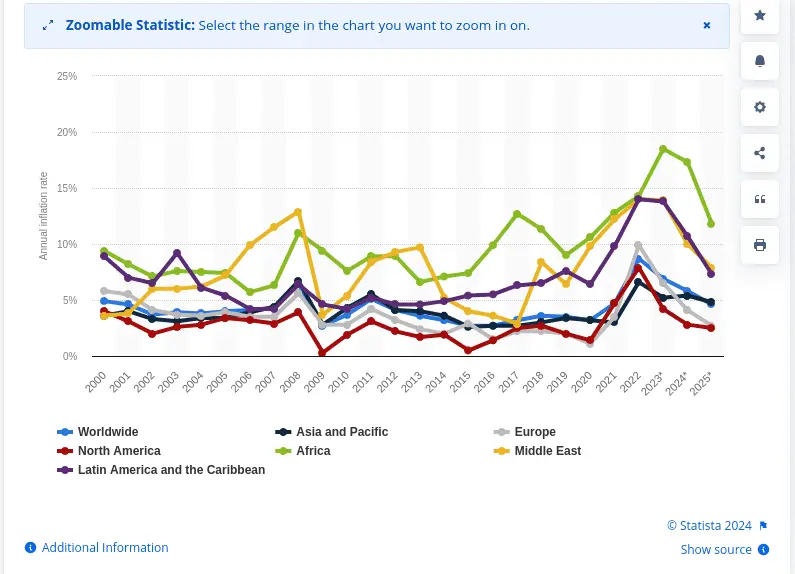Click the quotation cite icon

pos(760,199)
